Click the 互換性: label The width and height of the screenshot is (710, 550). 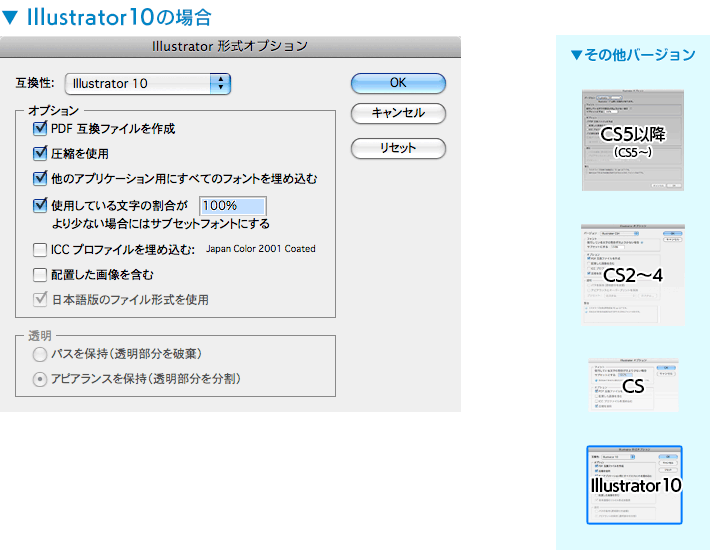pyautogui.click(x=35, y=83)
